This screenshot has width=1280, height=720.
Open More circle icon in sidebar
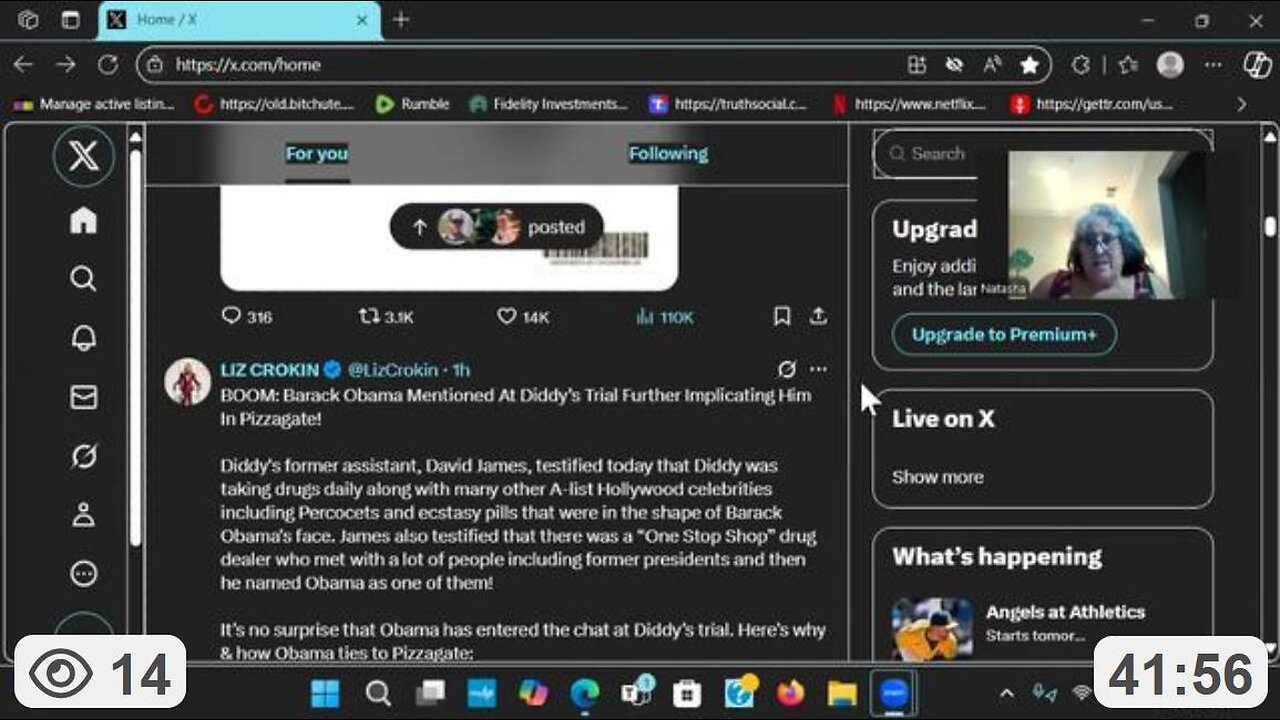84,574
